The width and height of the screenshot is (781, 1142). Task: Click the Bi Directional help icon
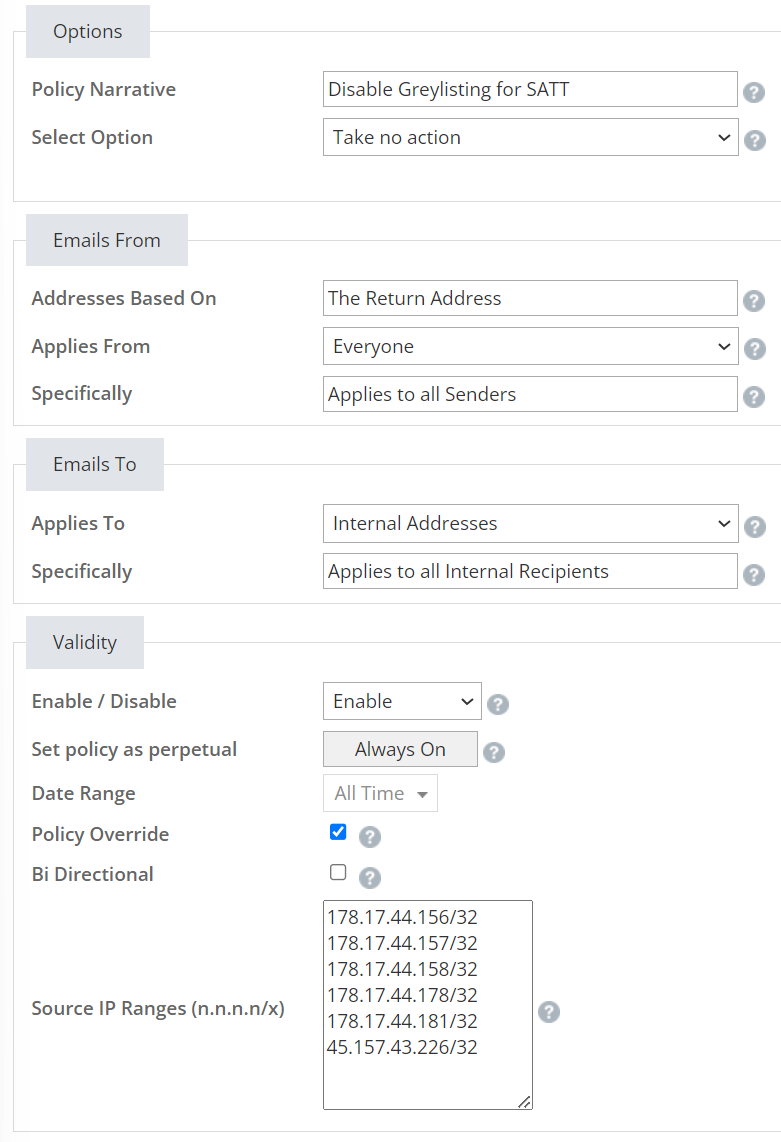[370, 878]
